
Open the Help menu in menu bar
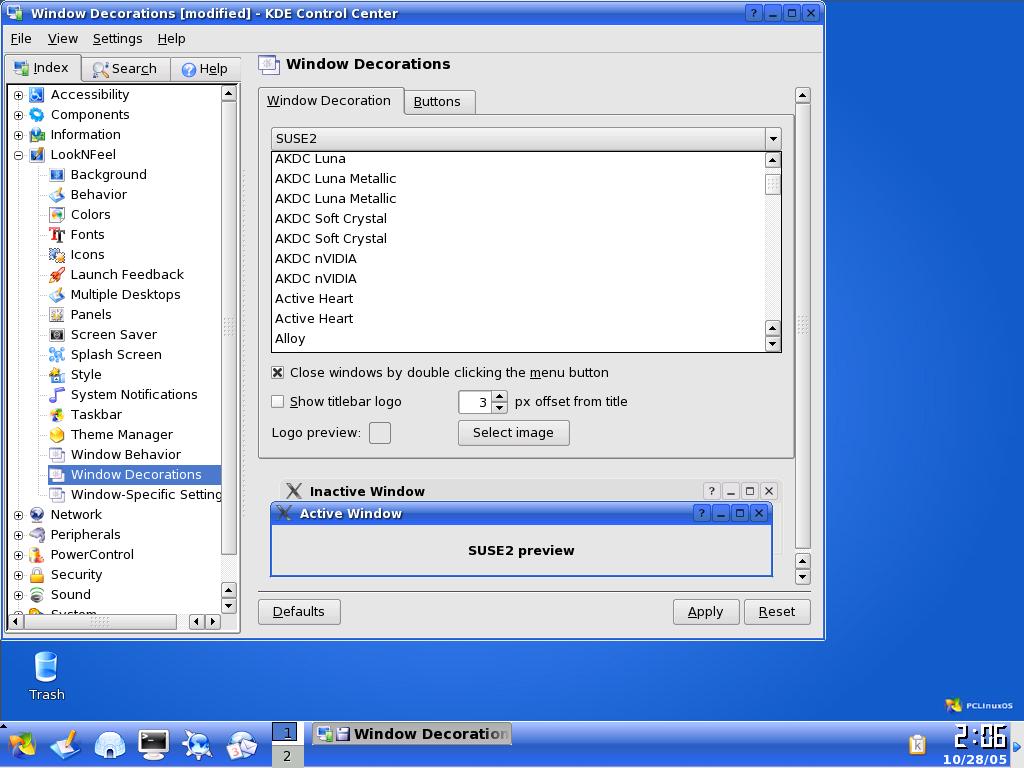tap(172, 39)
